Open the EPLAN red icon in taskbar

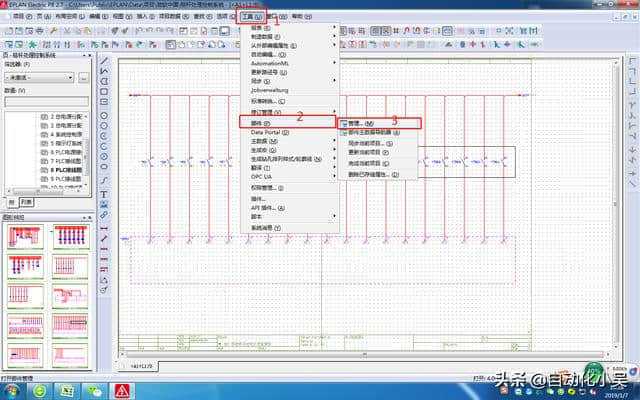click(x=122, y=391)
